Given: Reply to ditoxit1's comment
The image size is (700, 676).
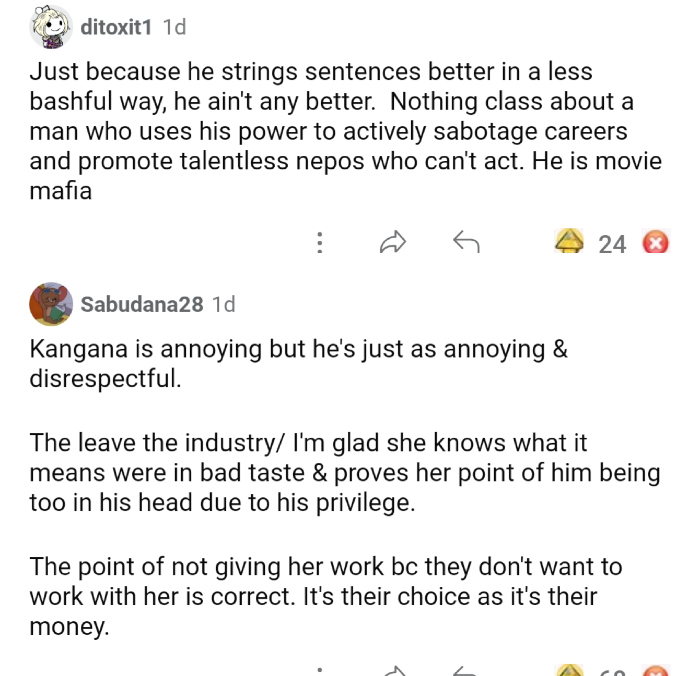Looking at the screenshot, I should [x=466, y=242].
